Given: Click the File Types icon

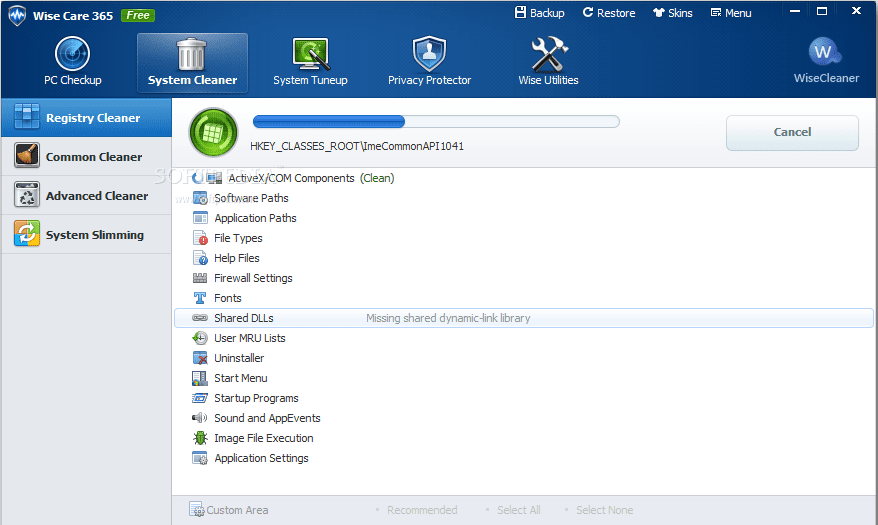Looking at the screenshot, I should [200, 238].
